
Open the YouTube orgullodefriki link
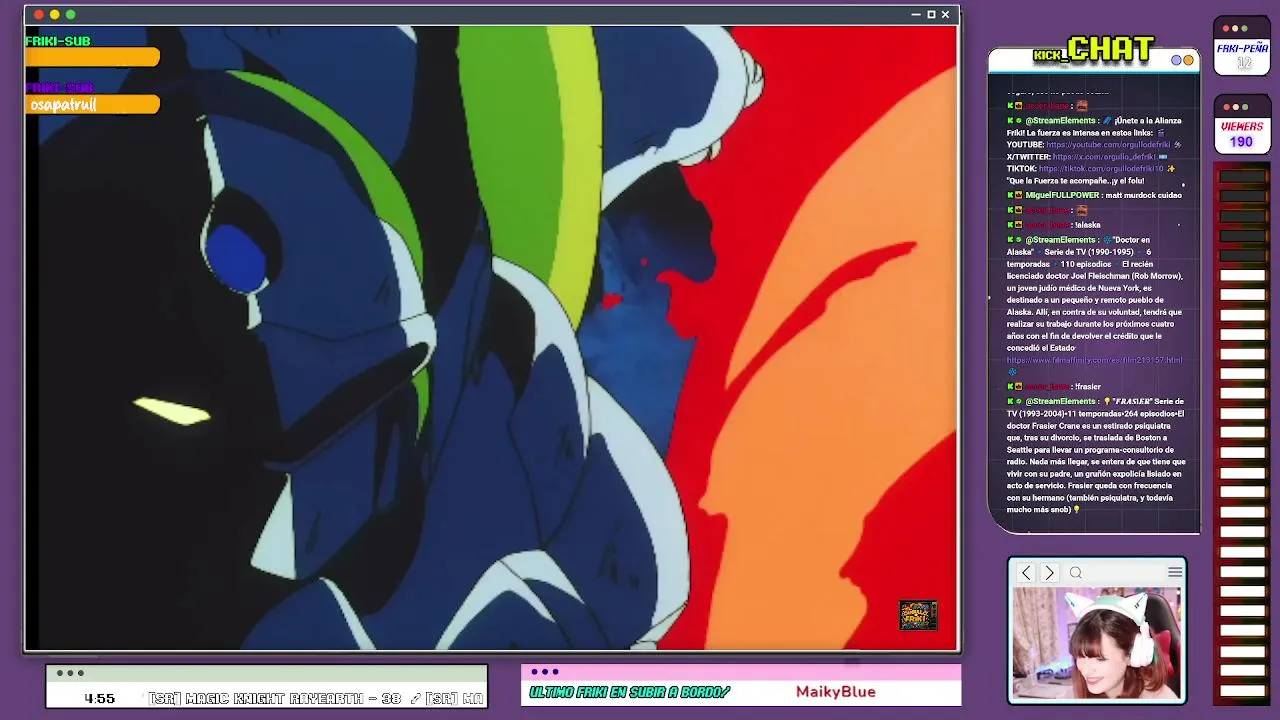[x=1108, y=145]
